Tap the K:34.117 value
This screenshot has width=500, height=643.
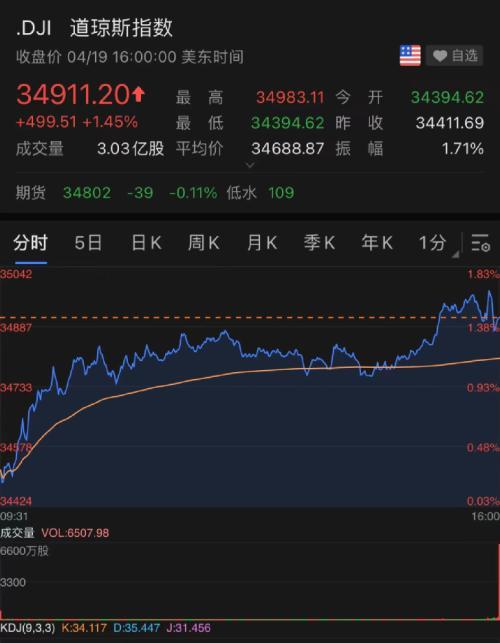[x=84, y=628]
